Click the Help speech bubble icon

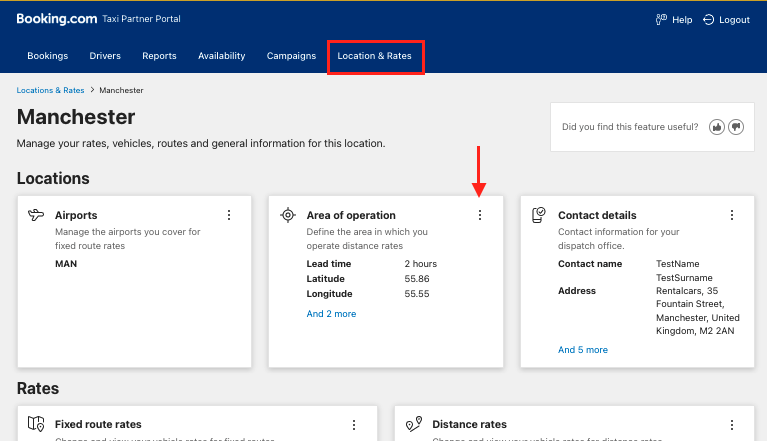tap(661, 20)
